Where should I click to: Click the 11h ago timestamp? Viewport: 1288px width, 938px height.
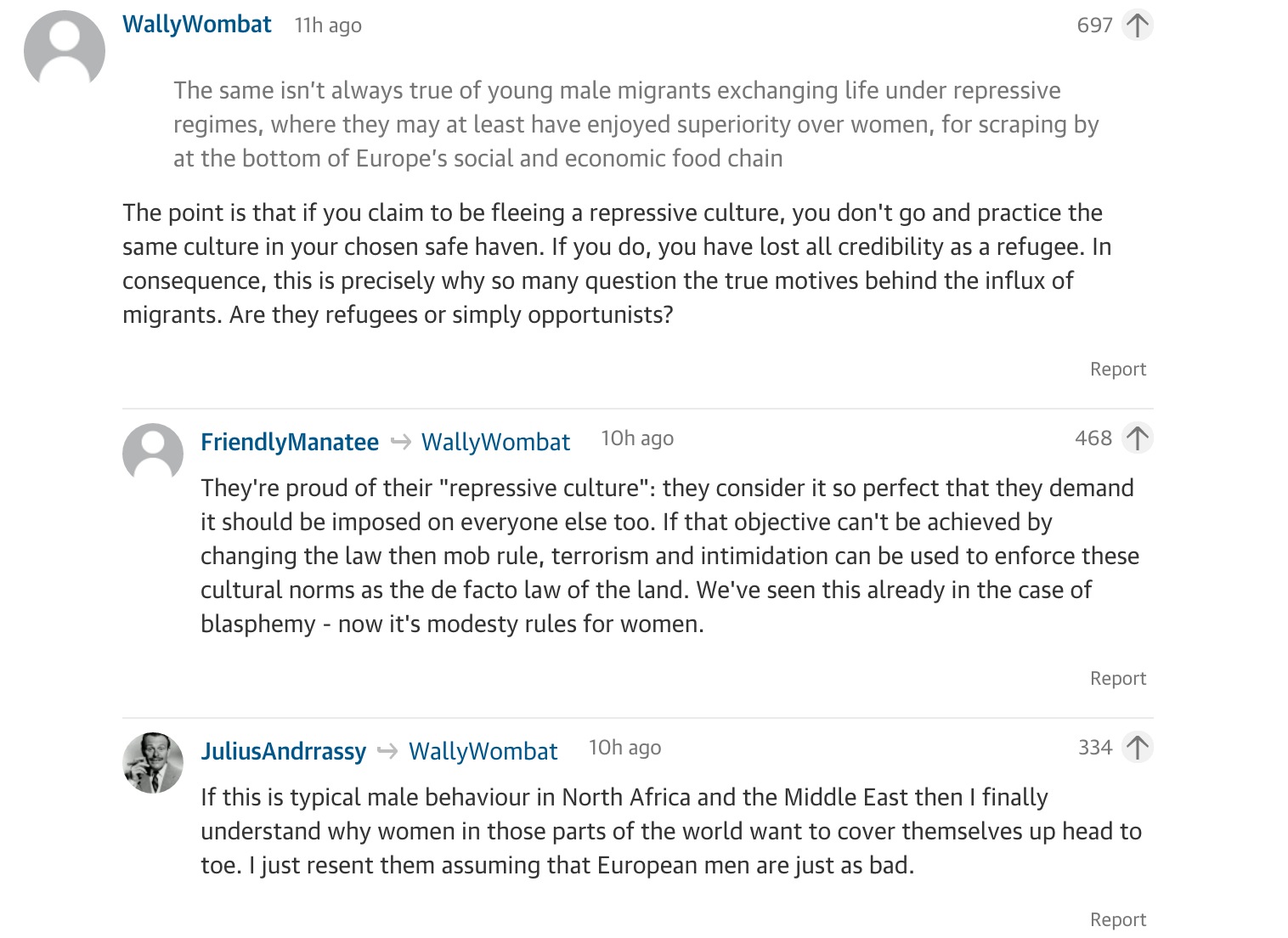[x=328, y=25]
